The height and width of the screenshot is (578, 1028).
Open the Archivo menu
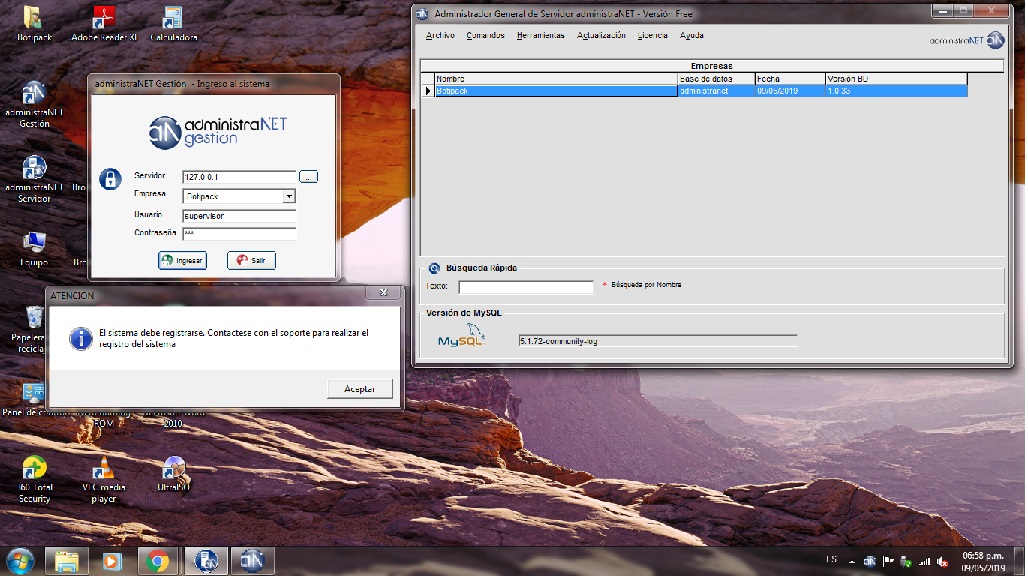[440, 35]
